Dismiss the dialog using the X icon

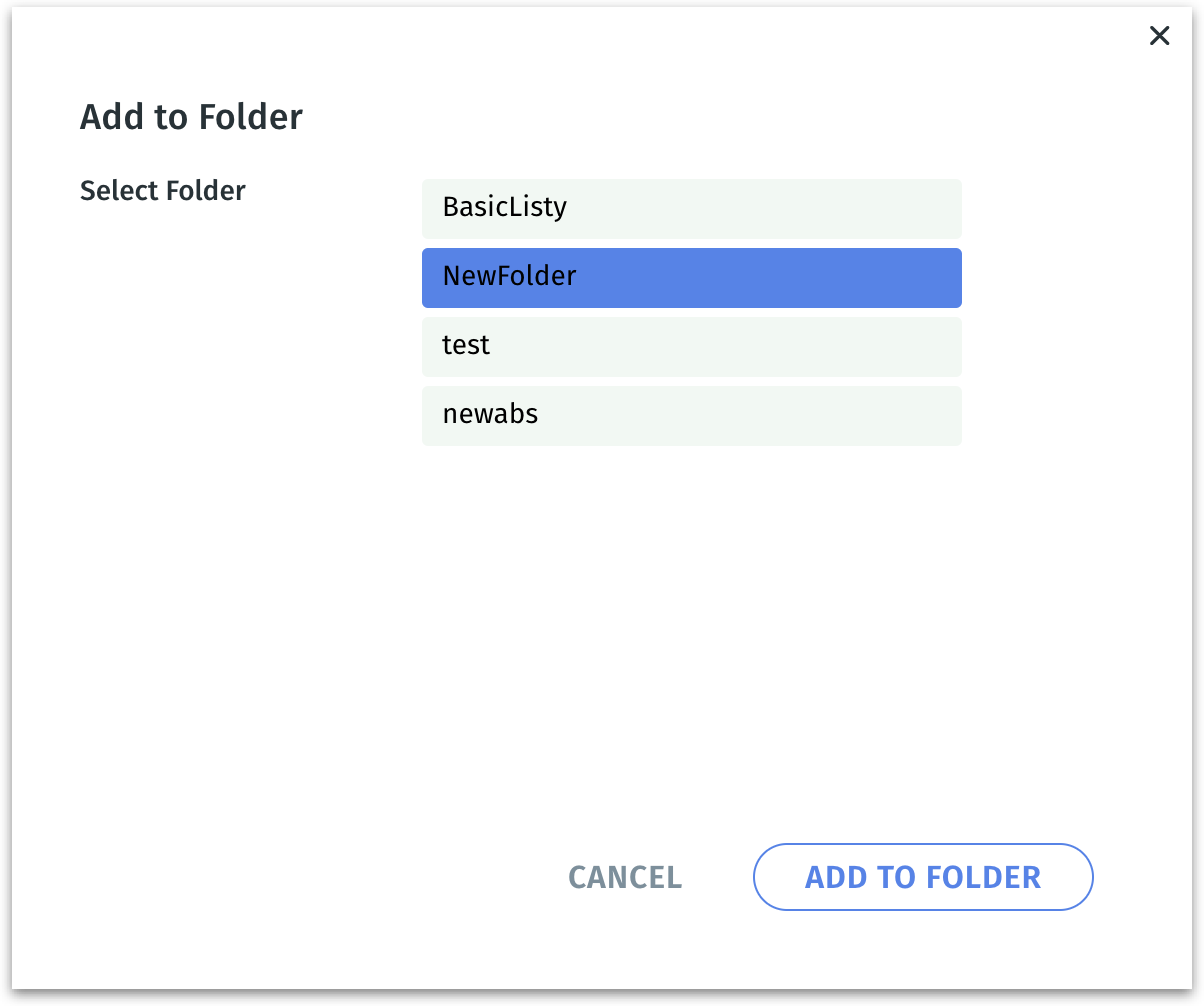pyautogui.click(x=1159, y=37)
